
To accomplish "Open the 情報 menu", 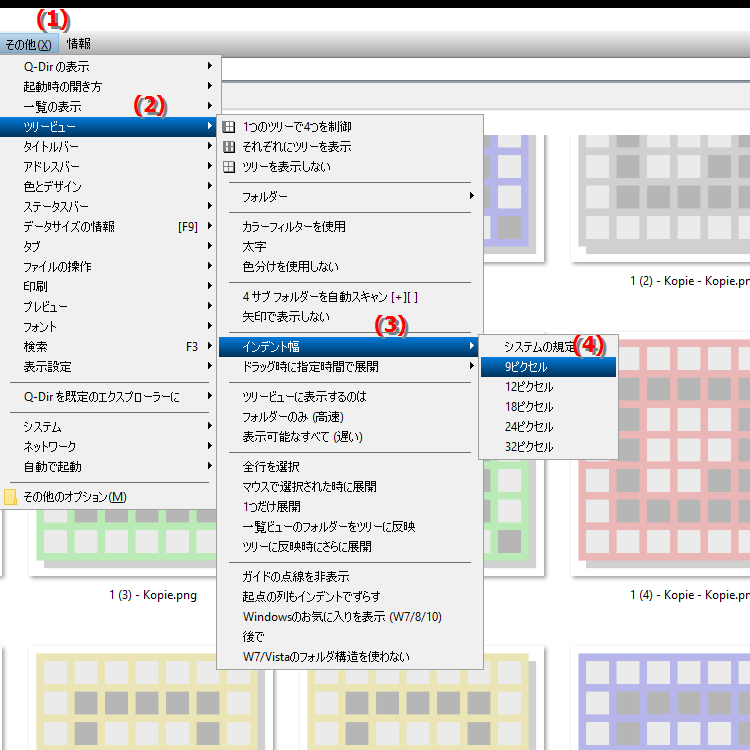I will (x=79, y=44).
